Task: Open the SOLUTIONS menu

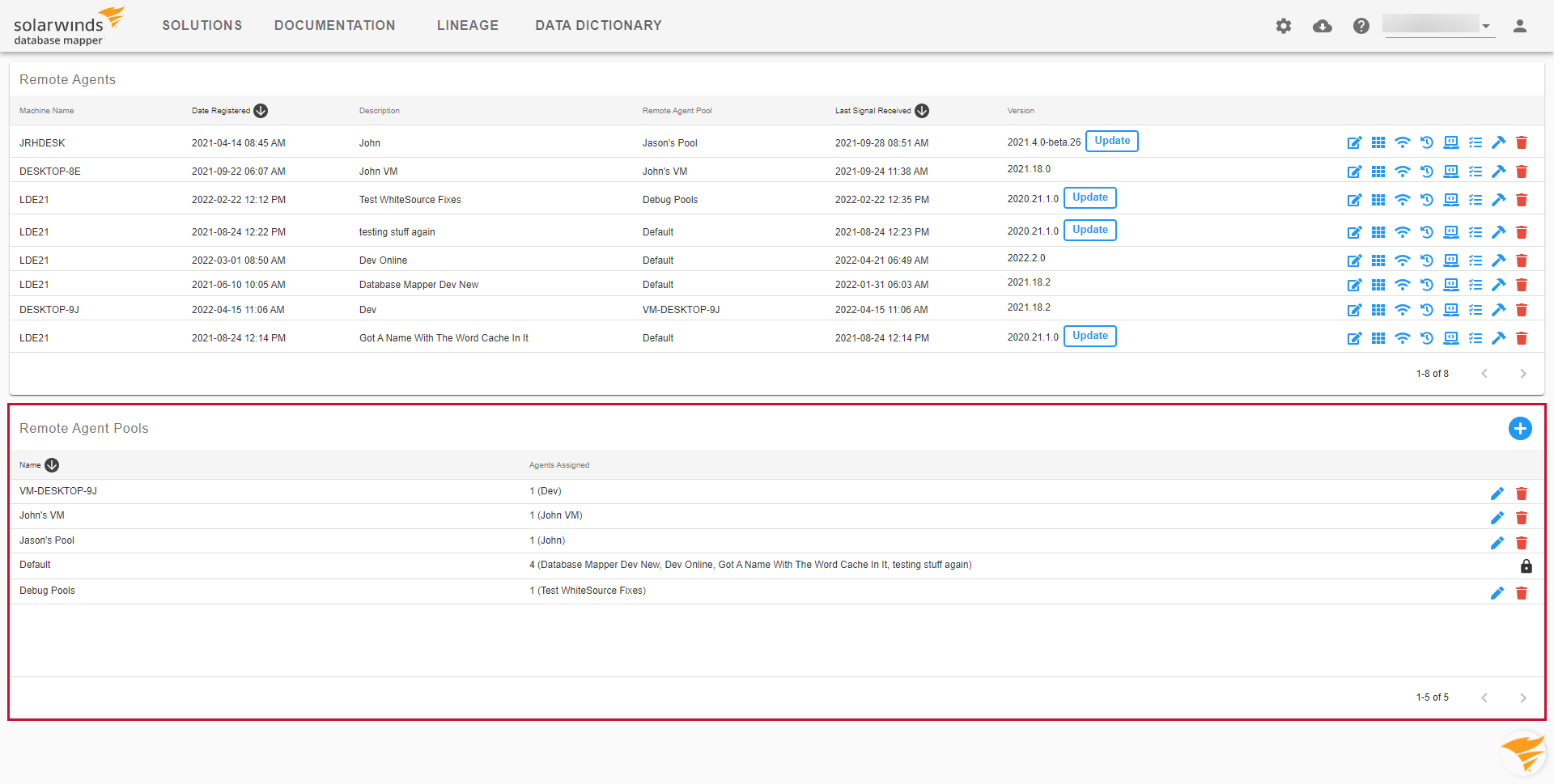Action: tap(202, 26)
